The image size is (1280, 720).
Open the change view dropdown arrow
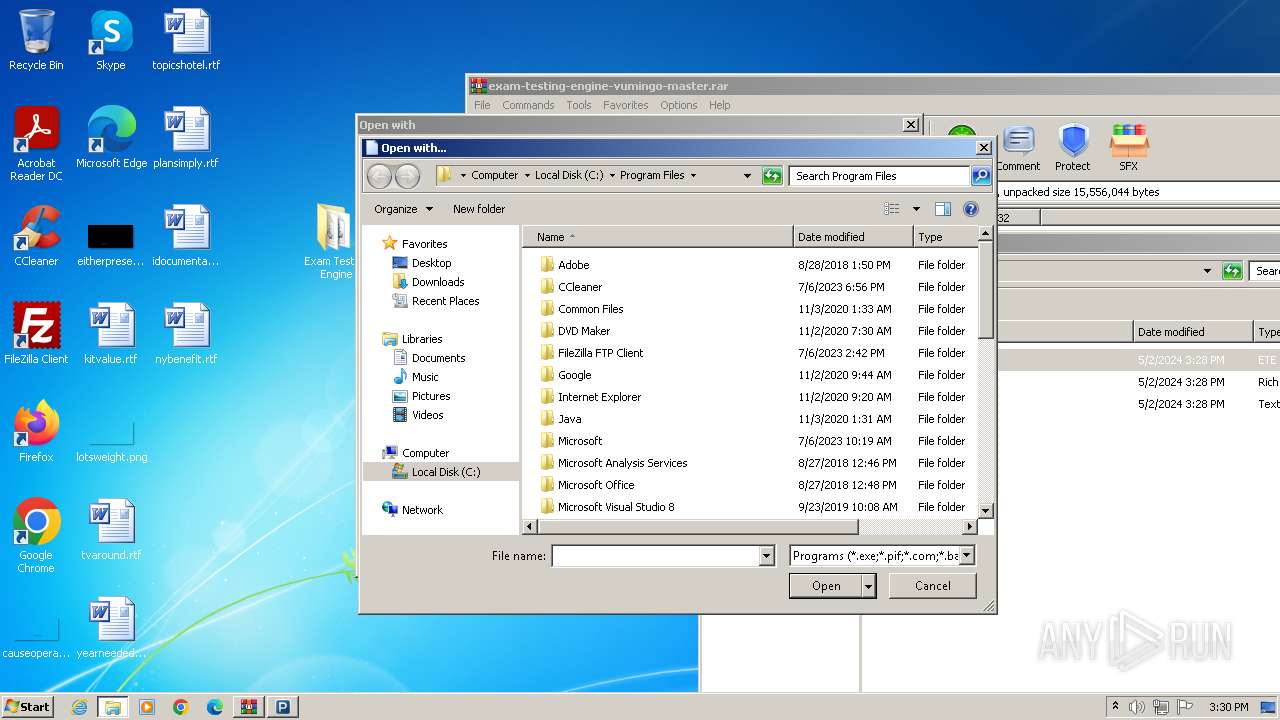pos(916,209)
